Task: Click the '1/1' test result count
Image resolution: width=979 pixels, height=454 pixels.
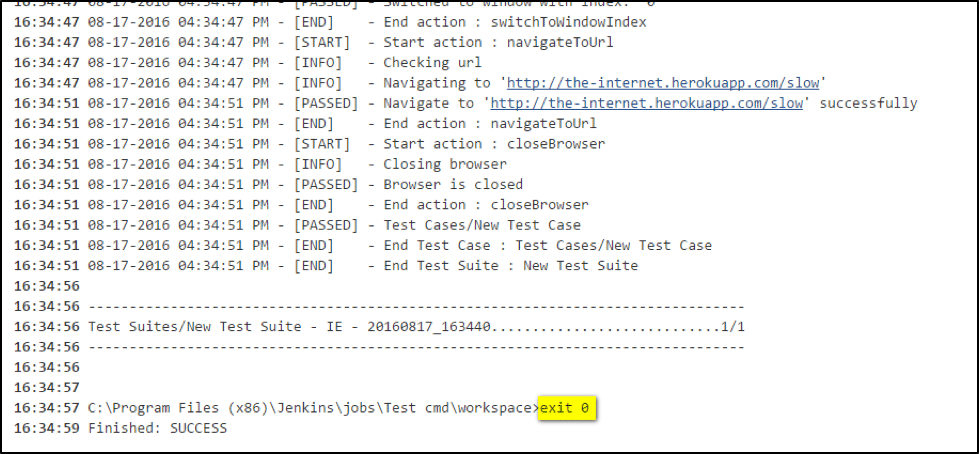Action: (x=732, y=327)
